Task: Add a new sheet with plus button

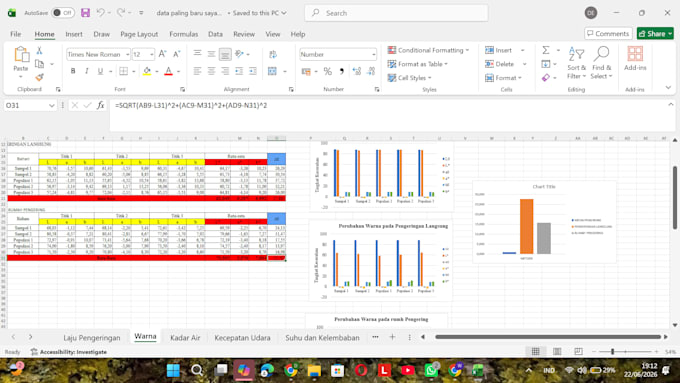Action: pos(392,337)
